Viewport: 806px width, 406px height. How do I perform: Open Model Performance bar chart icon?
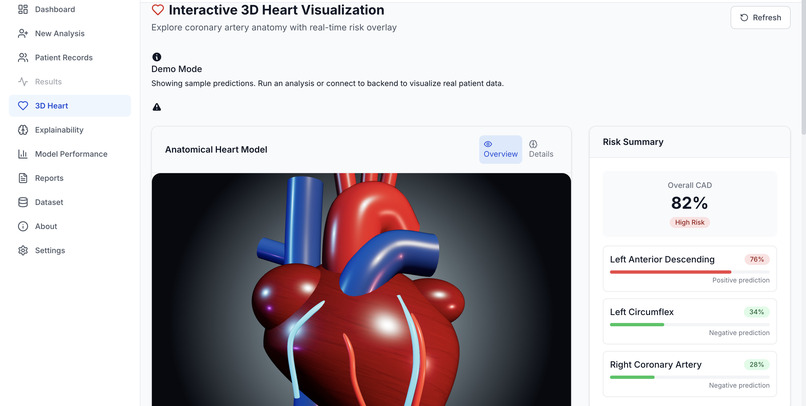[x=23, y=154]
